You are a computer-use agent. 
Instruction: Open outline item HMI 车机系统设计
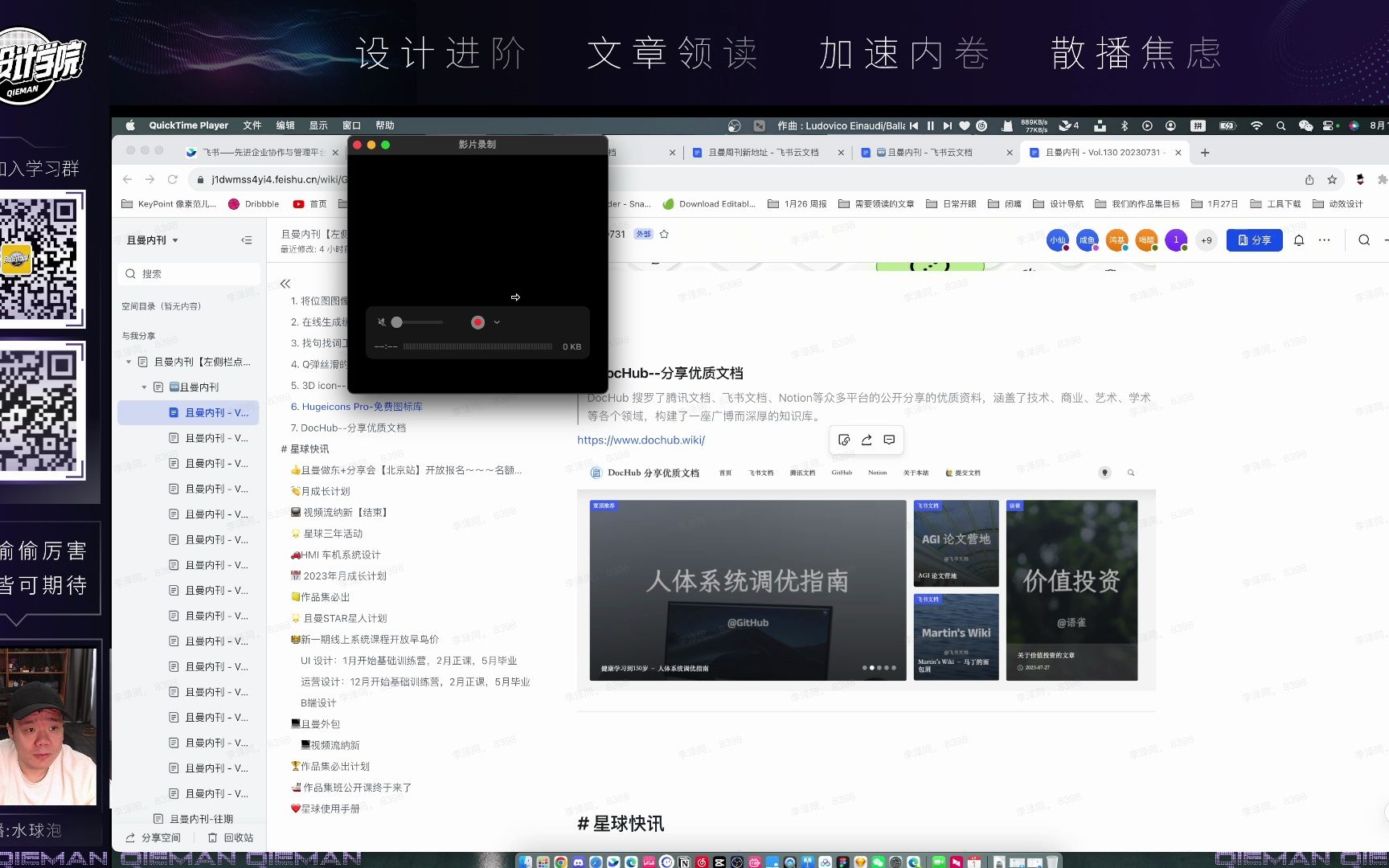(x=335, y=555)
